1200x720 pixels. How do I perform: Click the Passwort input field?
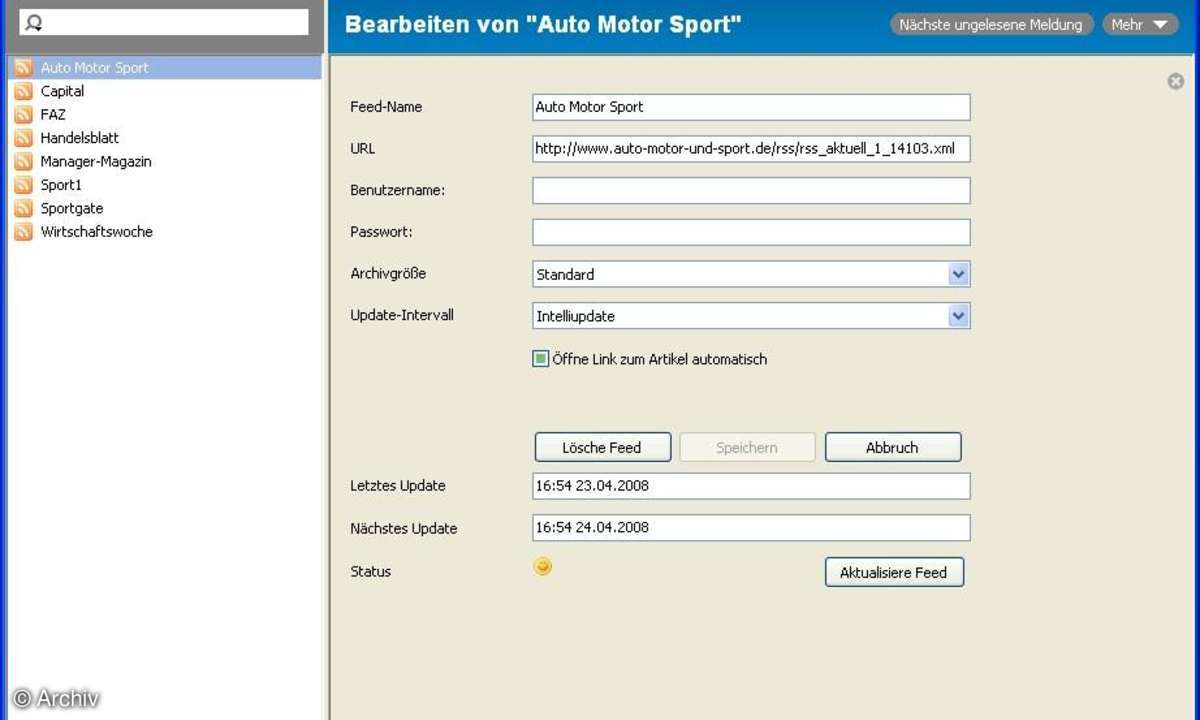(751, 232)
